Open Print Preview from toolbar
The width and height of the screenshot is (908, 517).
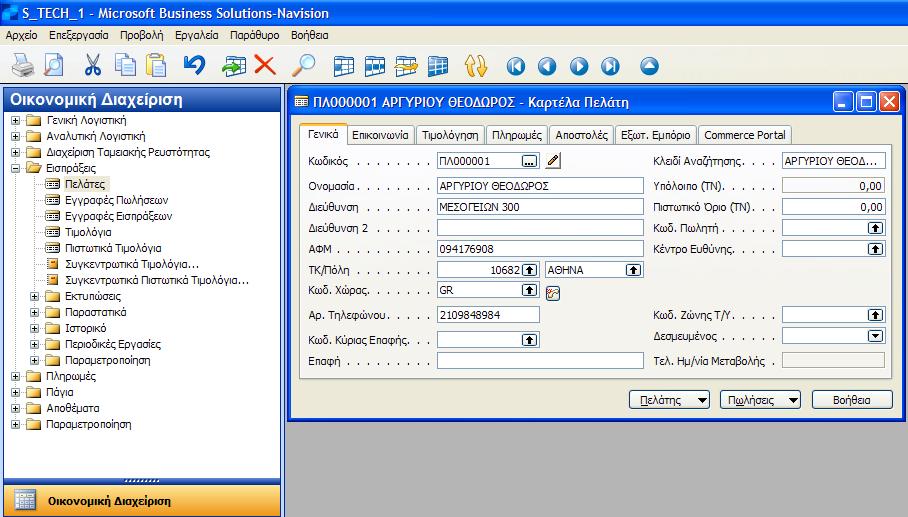click(x=54, y=65)
